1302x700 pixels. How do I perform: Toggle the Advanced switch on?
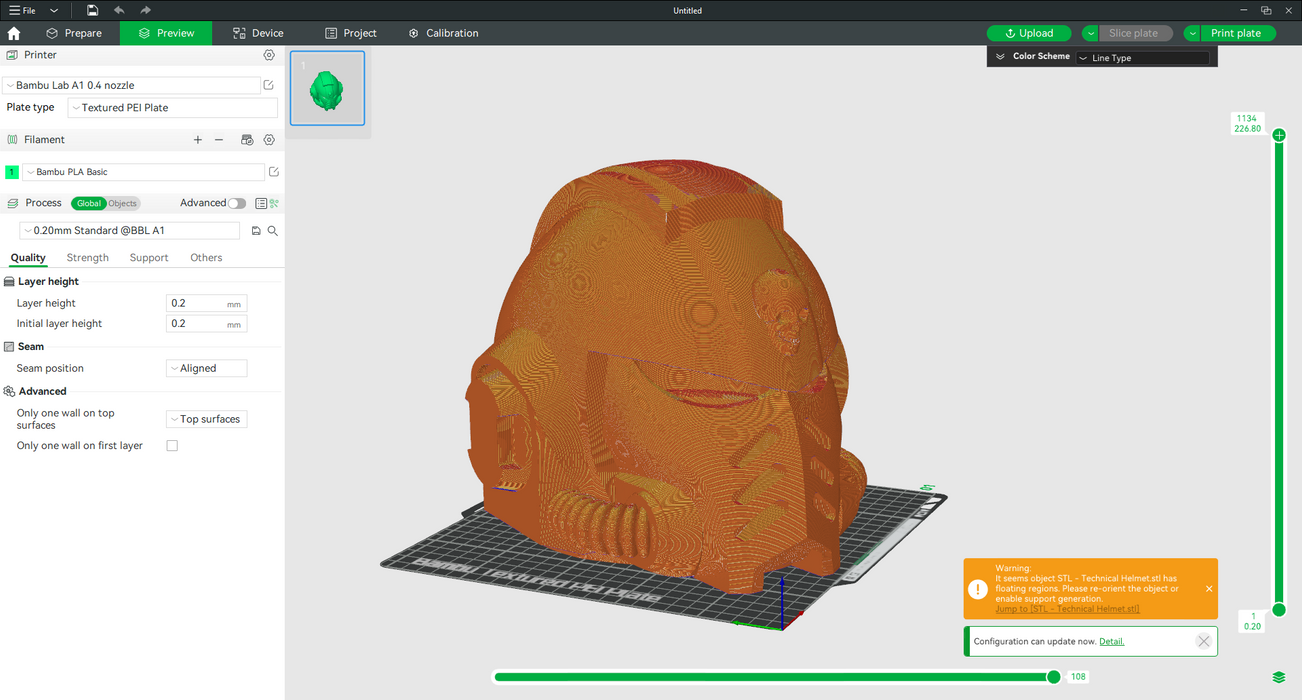coord(237,203)
